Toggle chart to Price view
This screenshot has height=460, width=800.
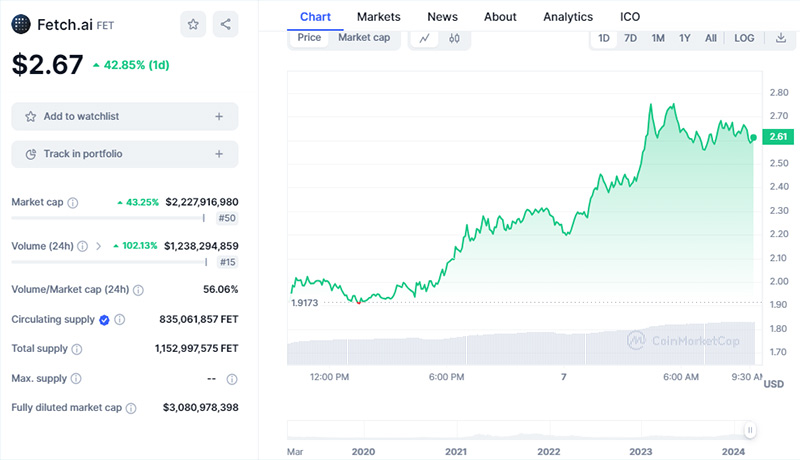(309, 38)
